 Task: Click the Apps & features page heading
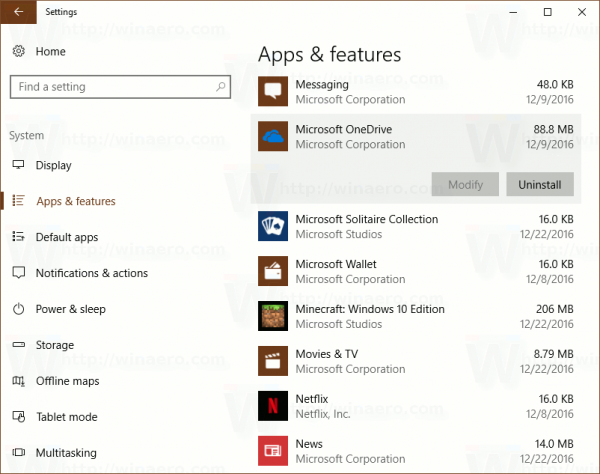tap(329, 54)
